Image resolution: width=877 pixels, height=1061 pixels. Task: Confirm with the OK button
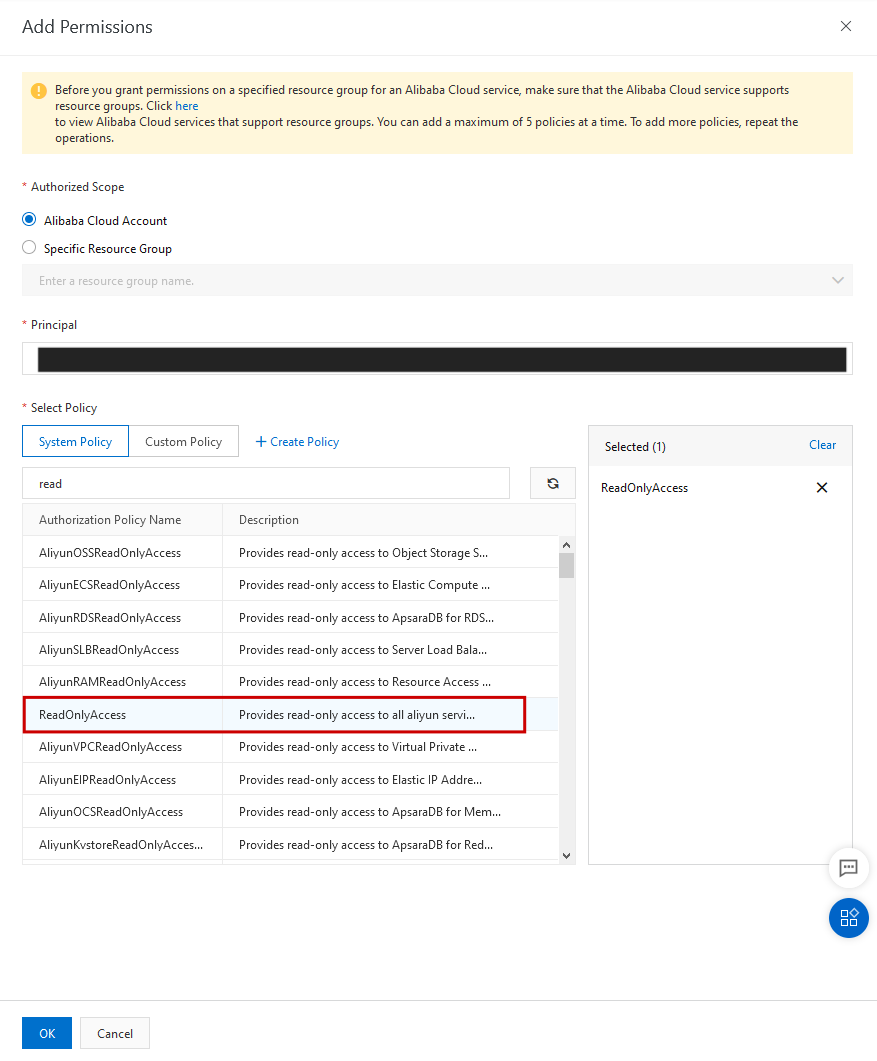click(x=47, y=1033)
